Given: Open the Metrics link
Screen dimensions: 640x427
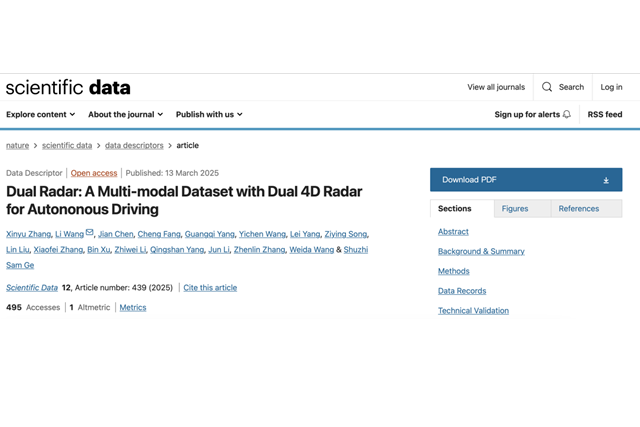Looking at the screenshot, I should tap(133, 307).
